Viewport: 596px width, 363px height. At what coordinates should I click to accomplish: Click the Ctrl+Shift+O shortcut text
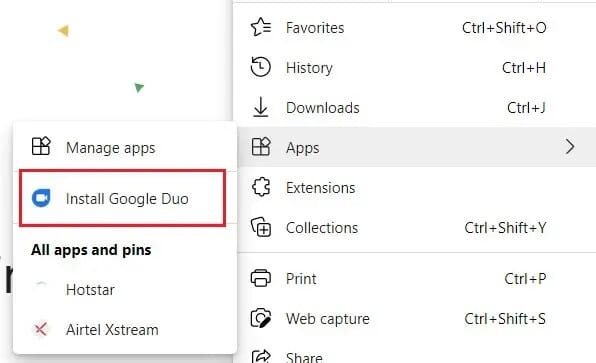coord(504,28)
